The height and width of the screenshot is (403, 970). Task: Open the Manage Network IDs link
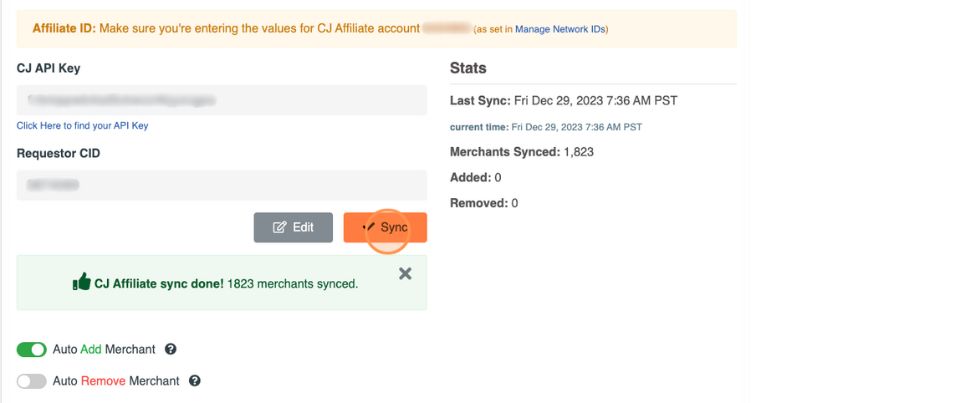[x=560, y=30]
